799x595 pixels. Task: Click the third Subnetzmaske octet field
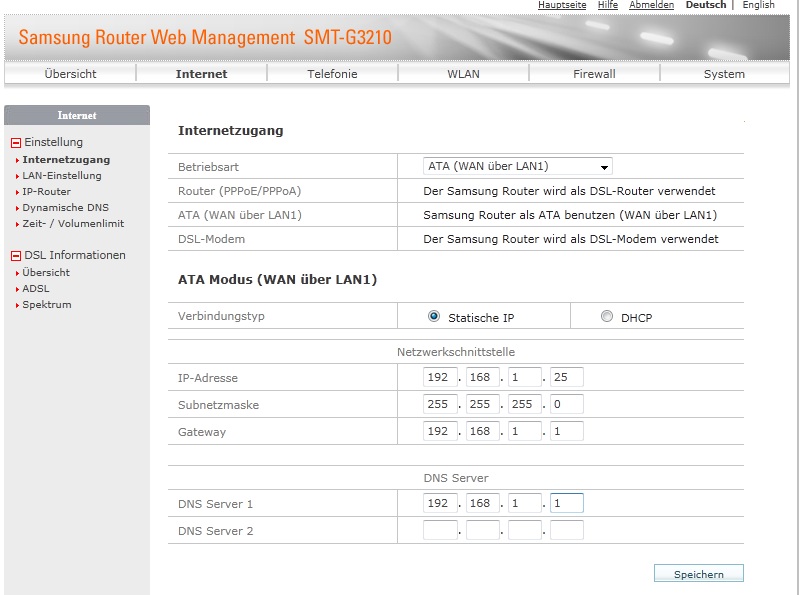click(524, 404)
